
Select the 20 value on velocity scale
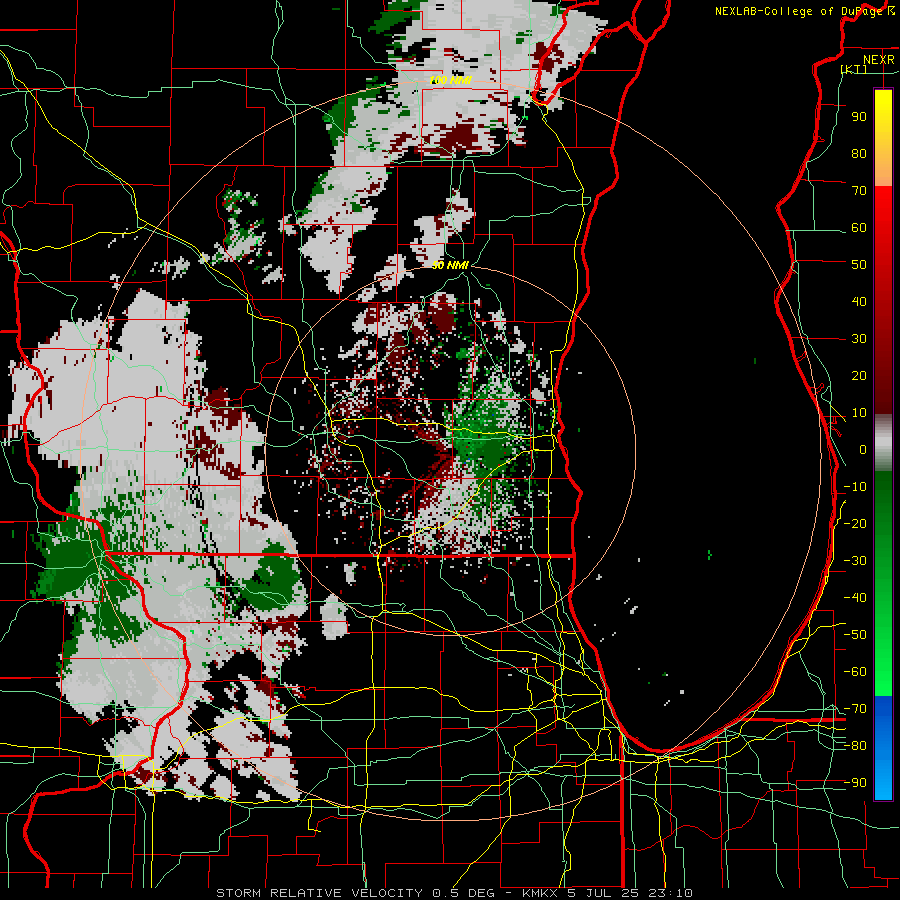(859, 376)
